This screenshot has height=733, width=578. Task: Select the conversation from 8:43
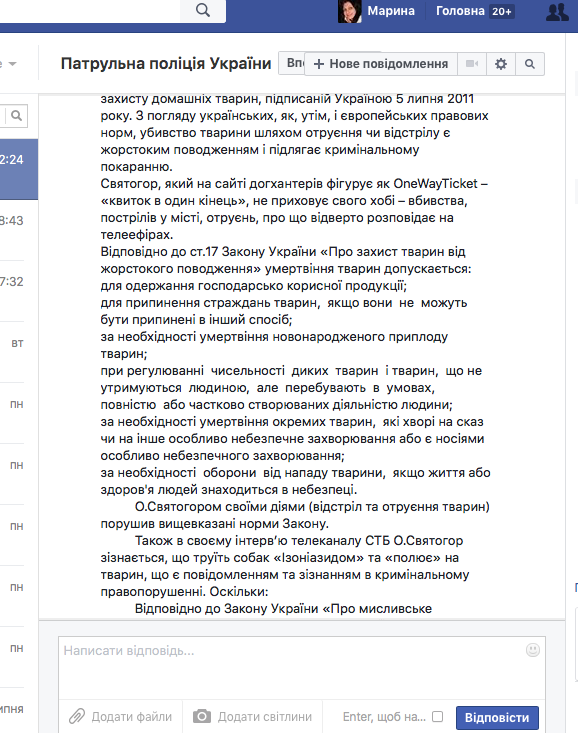coord(19,230)
